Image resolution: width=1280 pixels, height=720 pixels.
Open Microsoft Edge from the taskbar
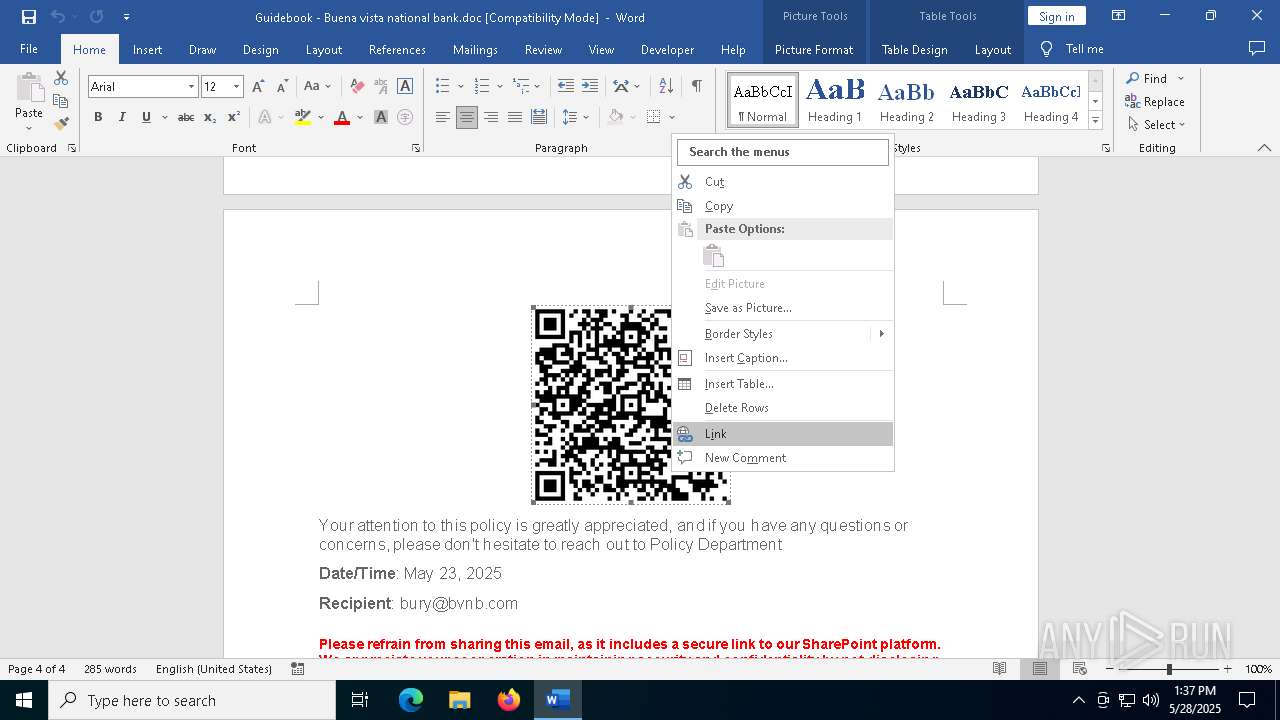(x=411, y=700)
